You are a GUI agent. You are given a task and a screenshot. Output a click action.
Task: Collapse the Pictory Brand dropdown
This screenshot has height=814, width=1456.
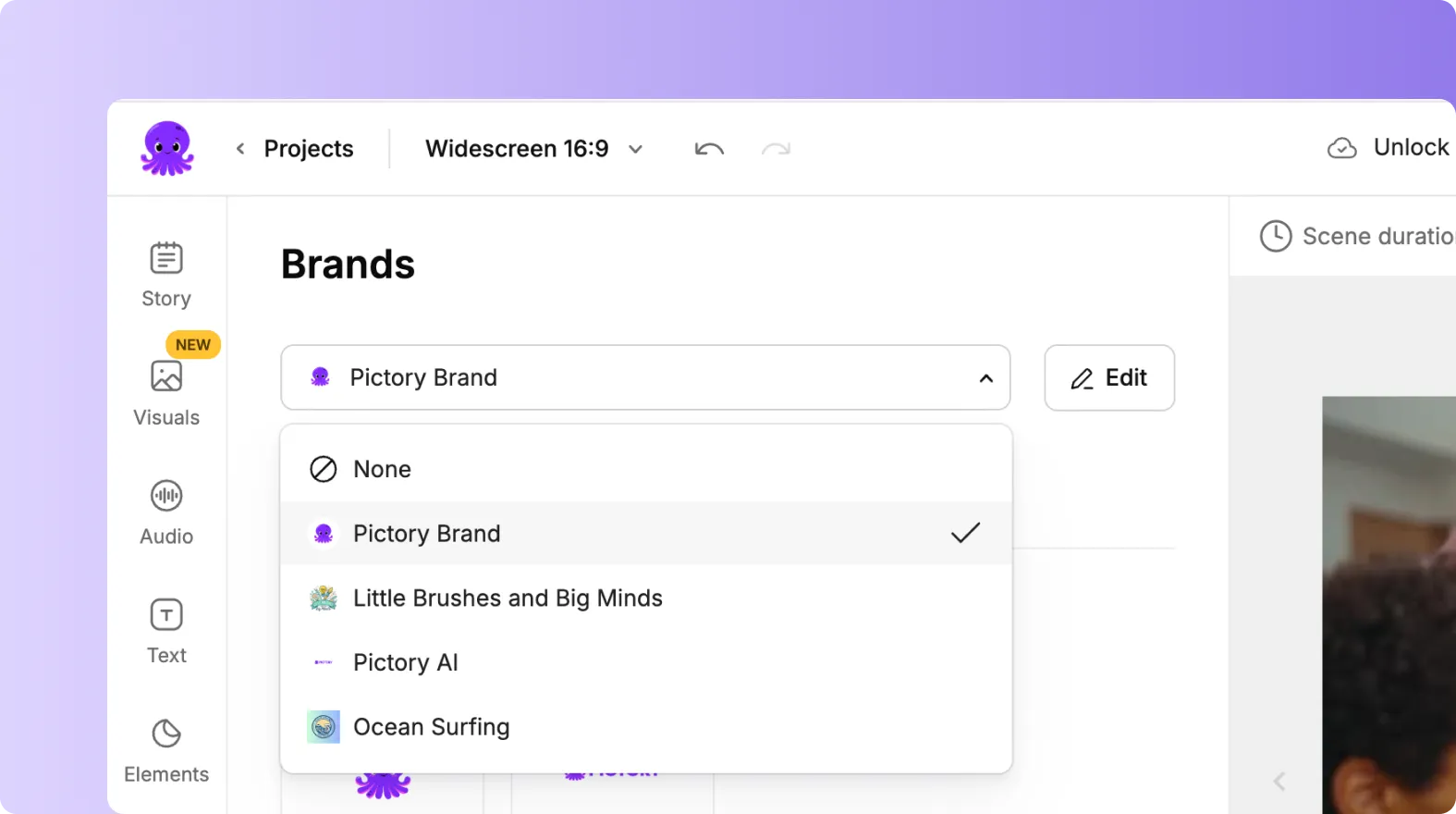tap(986, 378)
